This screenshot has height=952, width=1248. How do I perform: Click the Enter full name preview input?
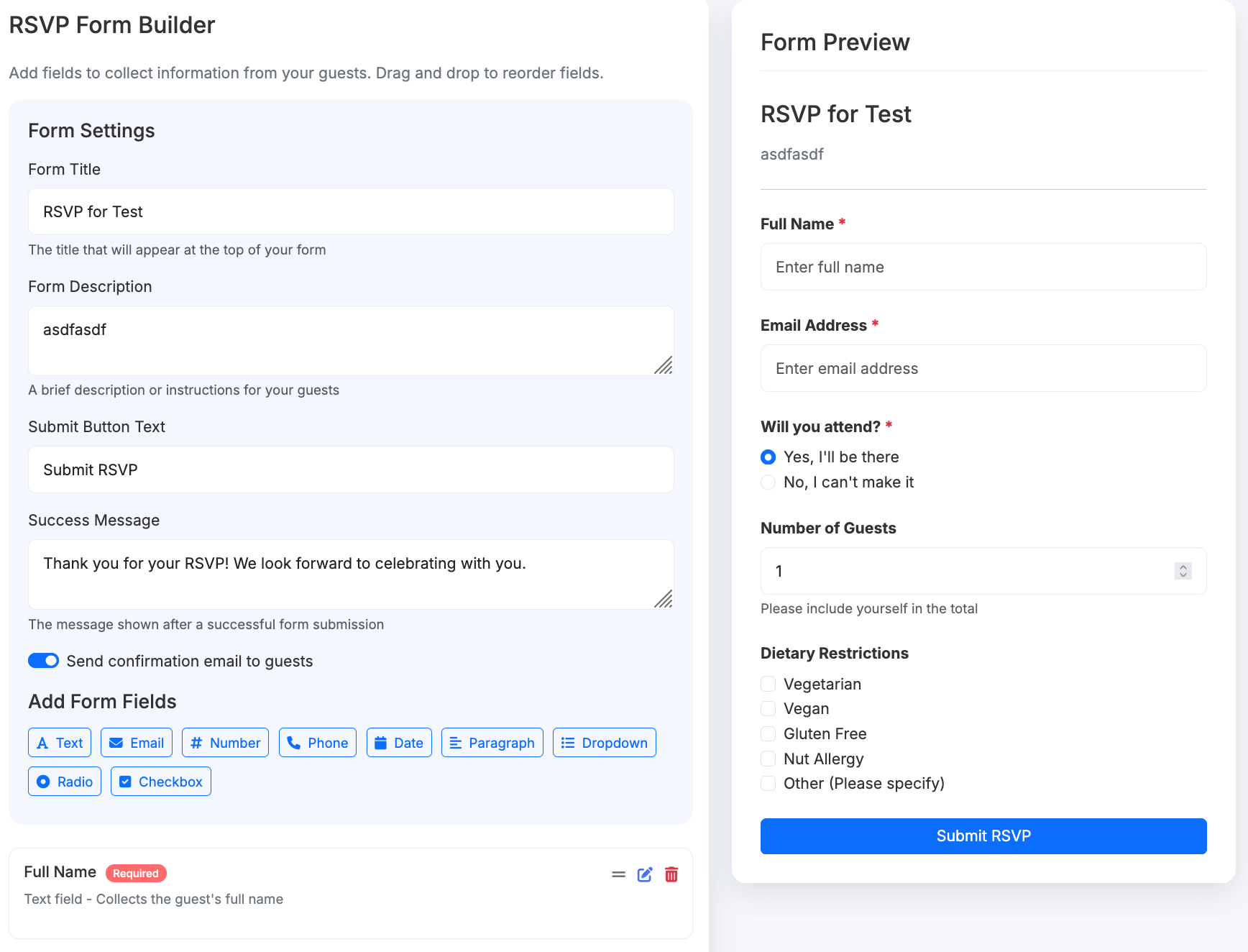tap(983, 267)
